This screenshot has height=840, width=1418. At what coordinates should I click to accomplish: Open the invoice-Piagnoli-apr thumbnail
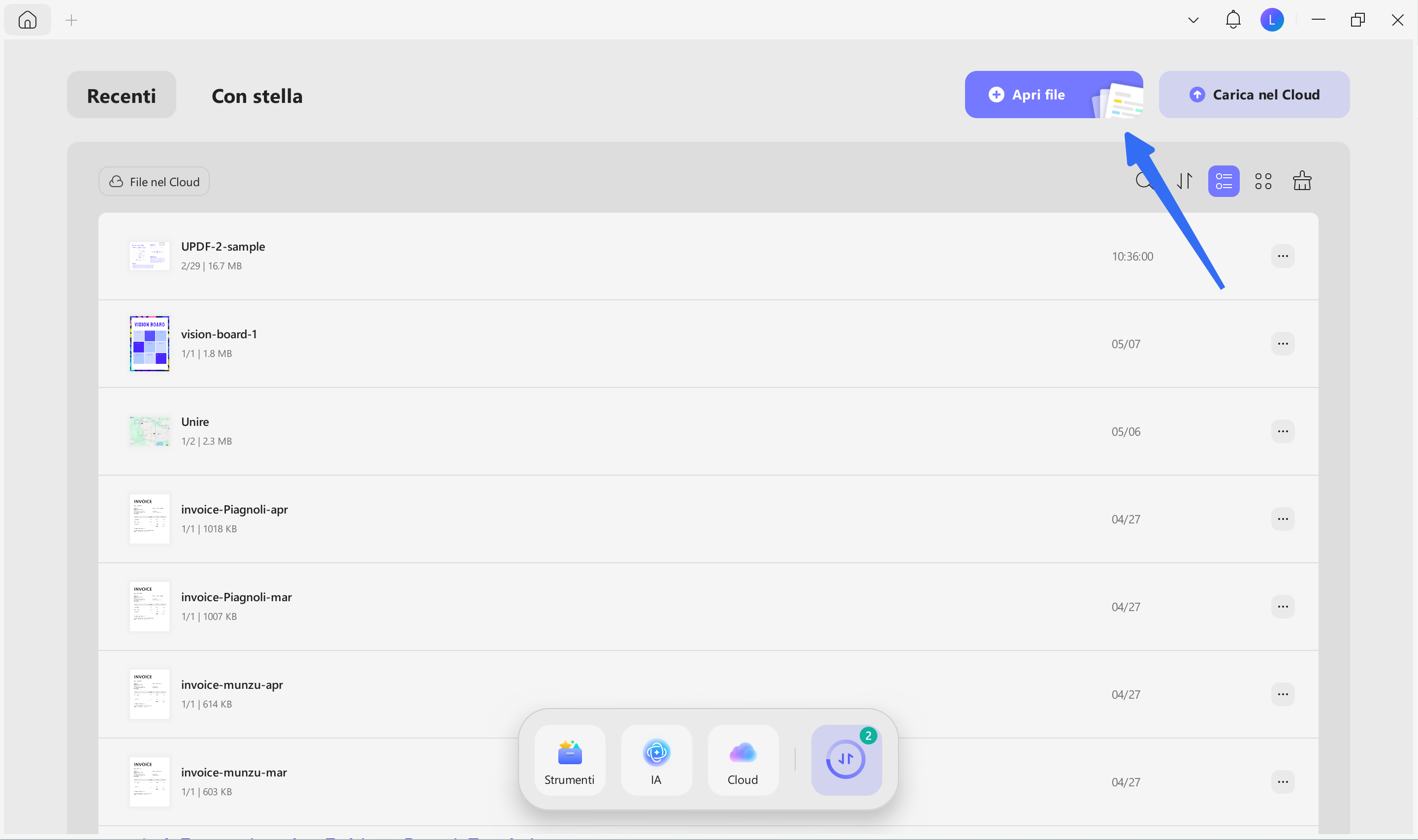[x=149, y=519]
